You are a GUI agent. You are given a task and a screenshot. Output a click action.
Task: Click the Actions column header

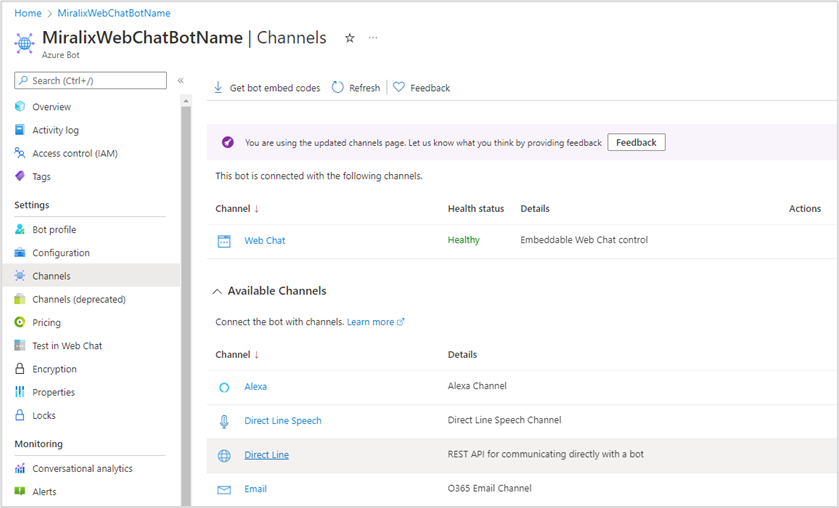pyautogui.click(x=805, y=209)
